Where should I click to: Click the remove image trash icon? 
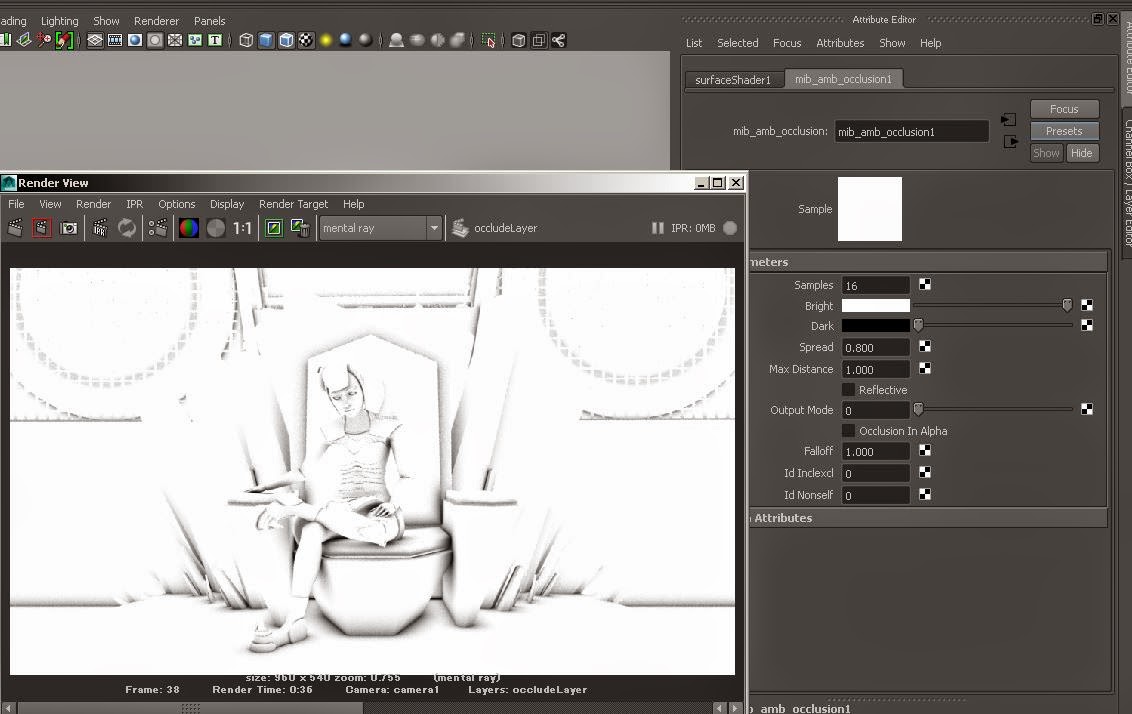[300, 228]
